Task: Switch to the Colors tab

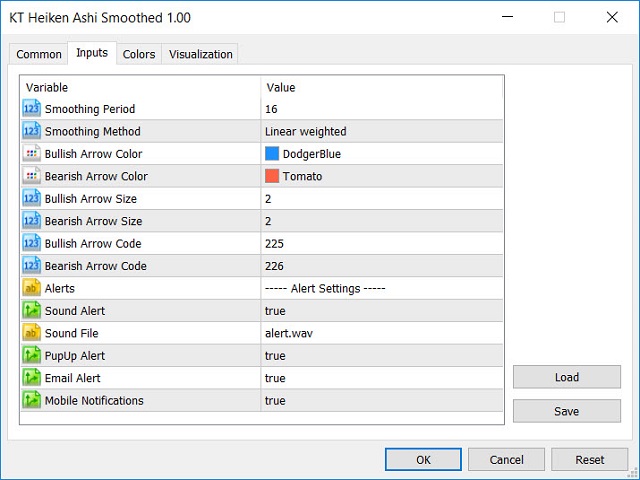Action: [139, 54]
